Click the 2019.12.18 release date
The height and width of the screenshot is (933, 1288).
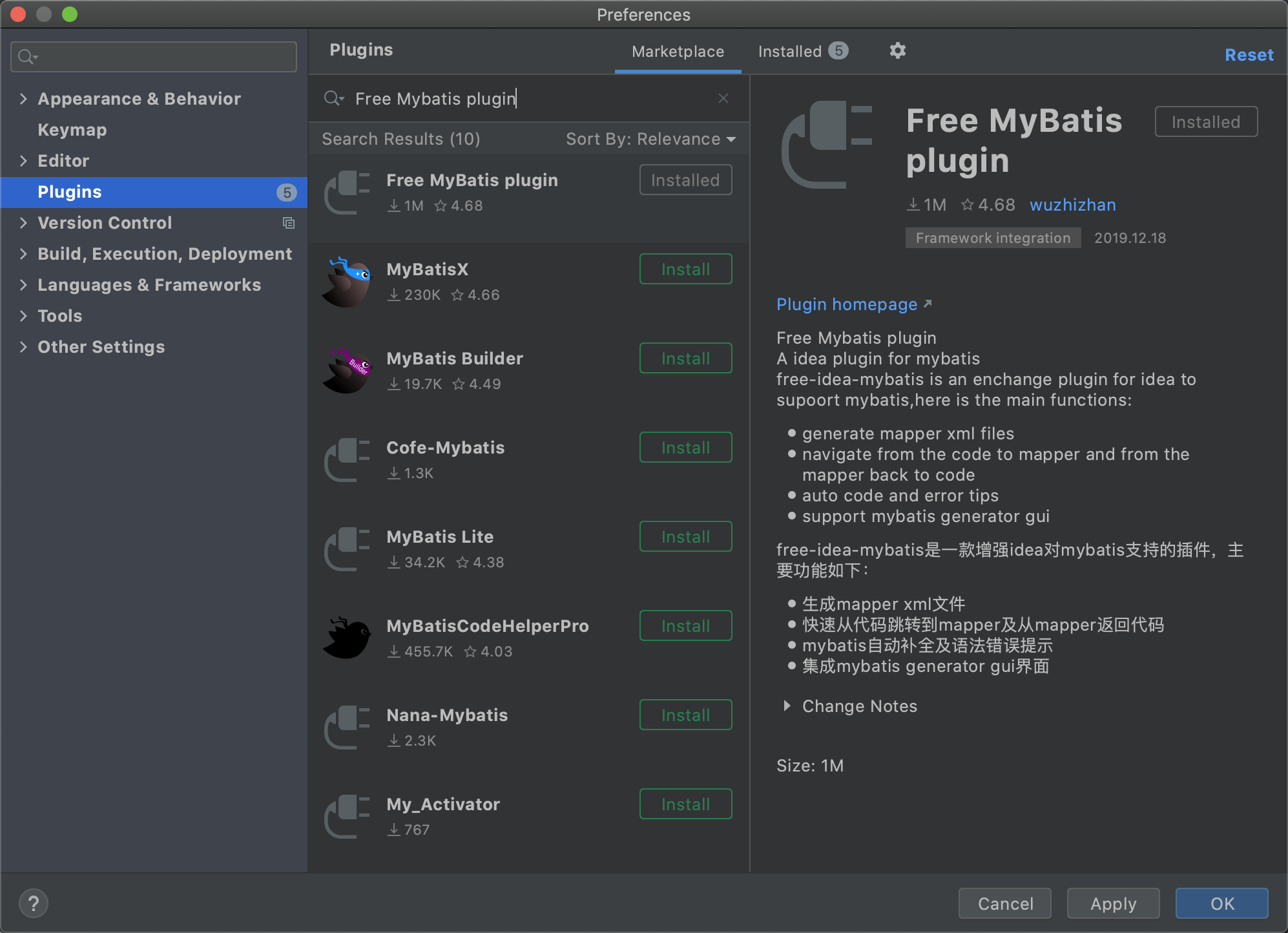pos(1130,238)
